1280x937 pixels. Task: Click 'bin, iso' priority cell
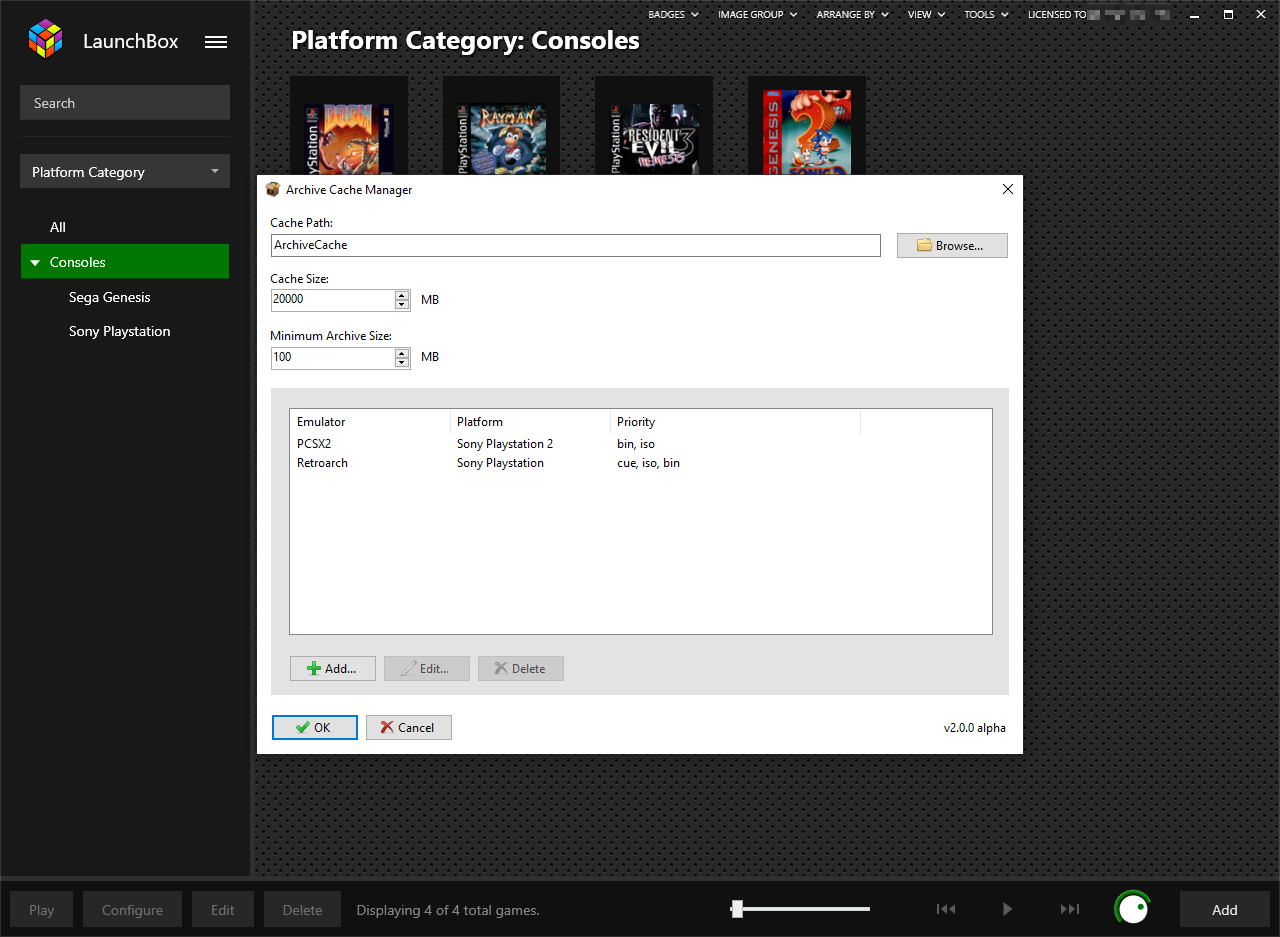pos(636,444)
